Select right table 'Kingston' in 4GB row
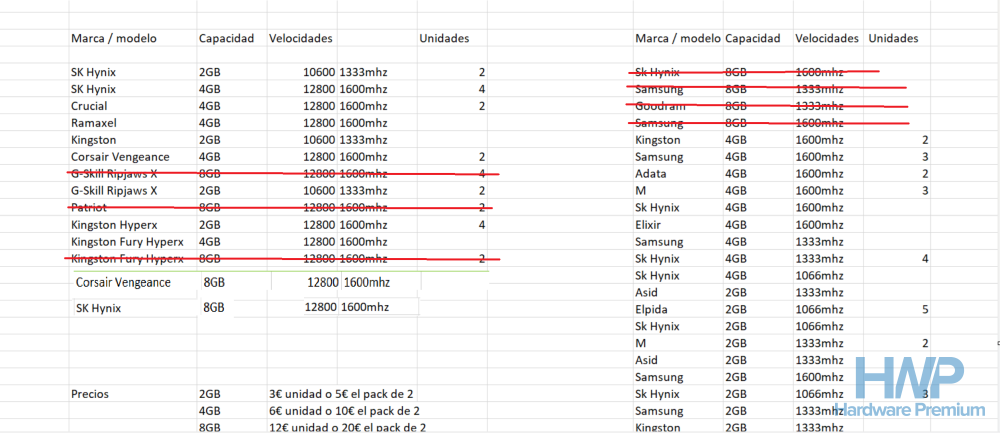This screenshot has width=1000, height=433. pyautogui.click(x=658, y=140)
